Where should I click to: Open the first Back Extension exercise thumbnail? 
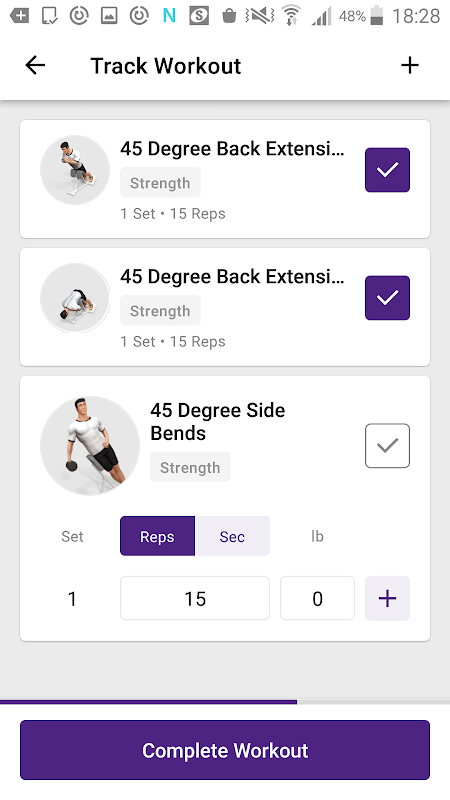tap(75, 170)
